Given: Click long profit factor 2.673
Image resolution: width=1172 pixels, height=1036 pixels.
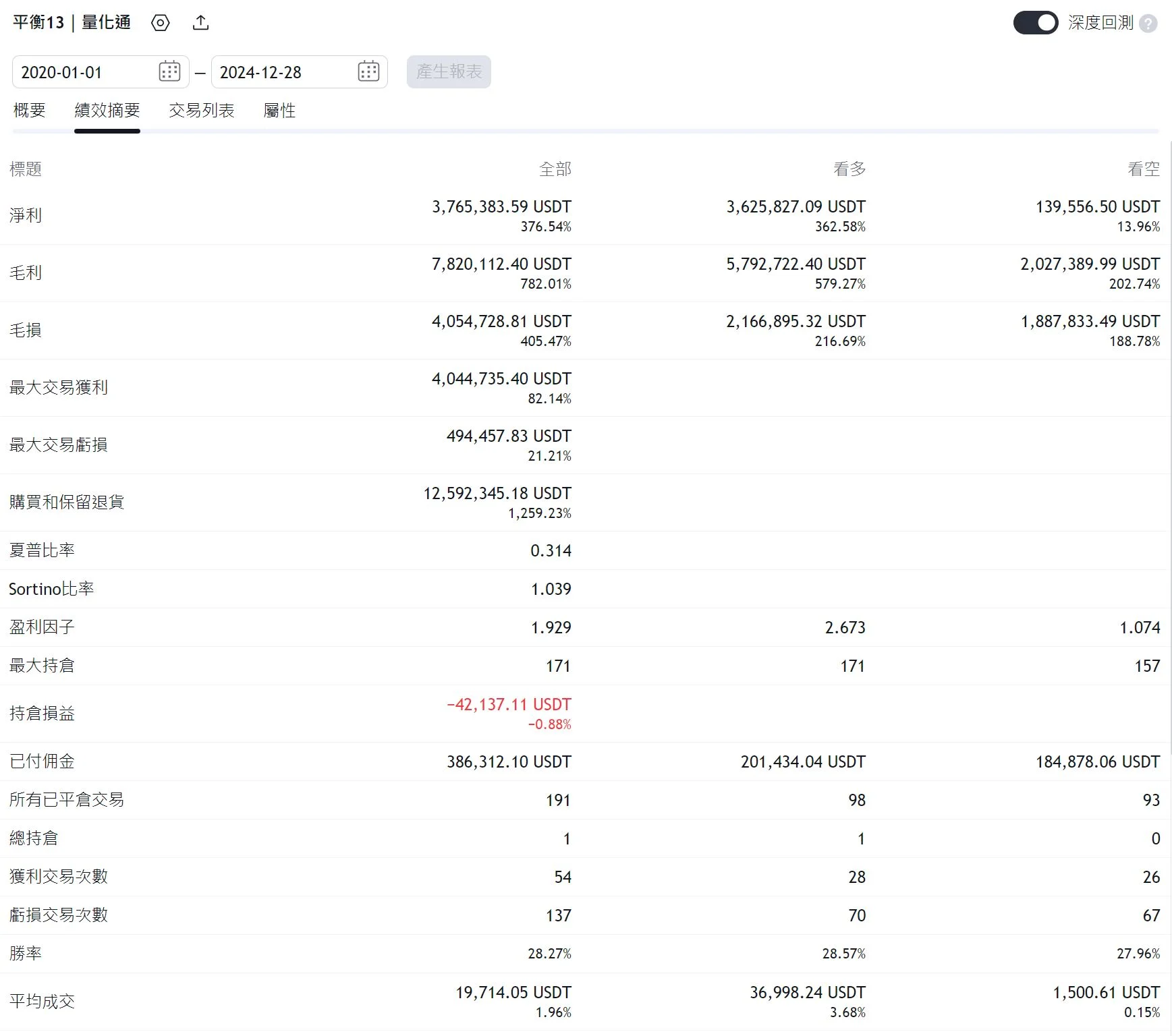Looking at the screenshot, I should tap(845, 628).
